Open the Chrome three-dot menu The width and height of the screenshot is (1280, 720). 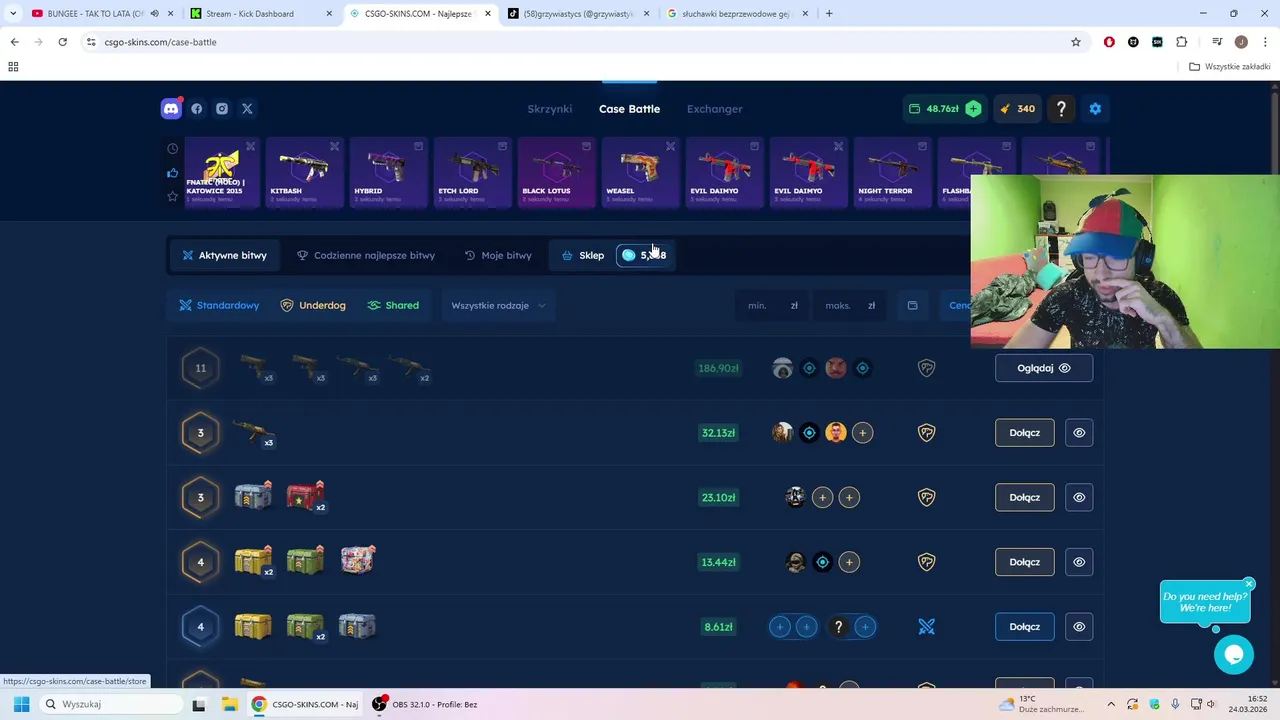pos(1264,42)
